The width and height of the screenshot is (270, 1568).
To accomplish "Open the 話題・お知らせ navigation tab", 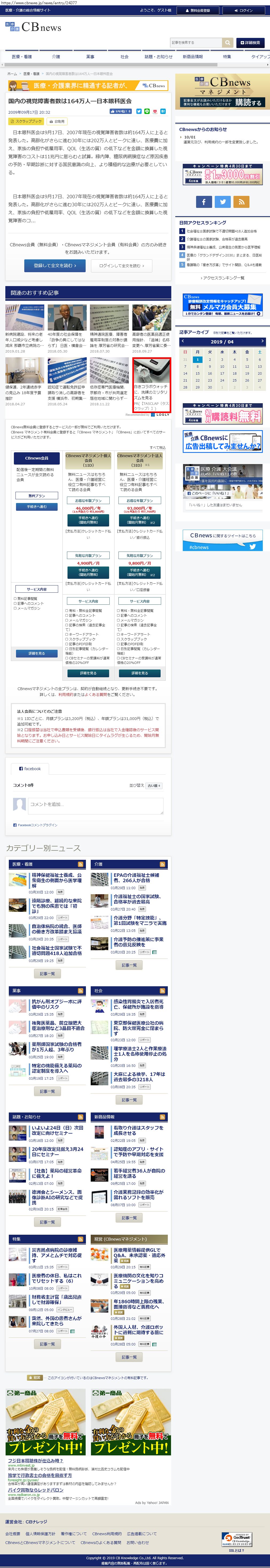I will [x=158, y=57].
